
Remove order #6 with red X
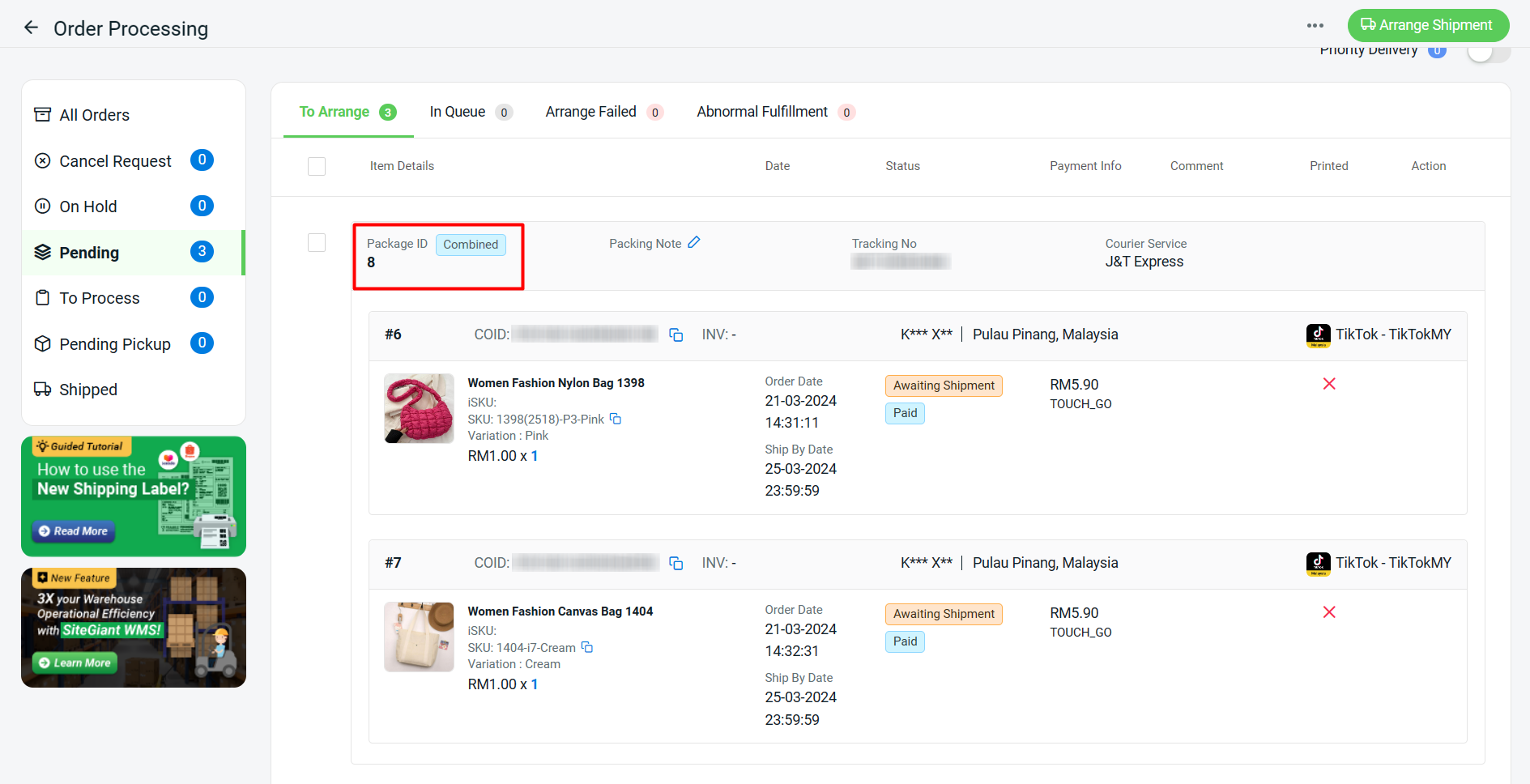(1328, 384)
